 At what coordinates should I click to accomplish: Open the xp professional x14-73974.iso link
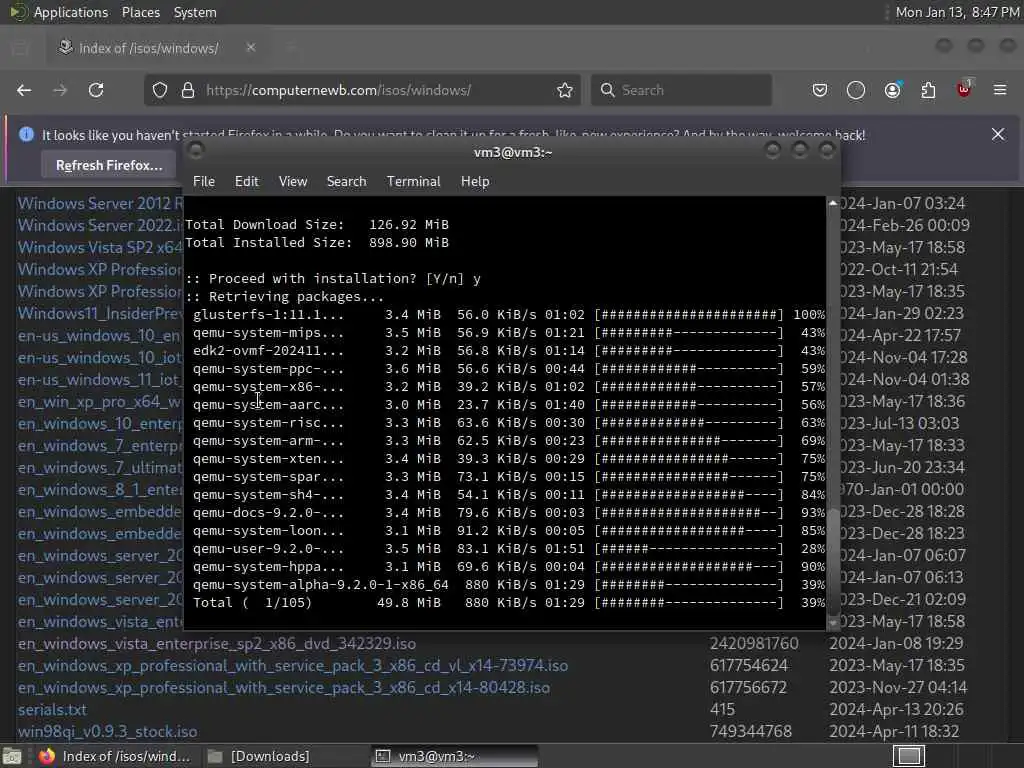pos(293,665)
